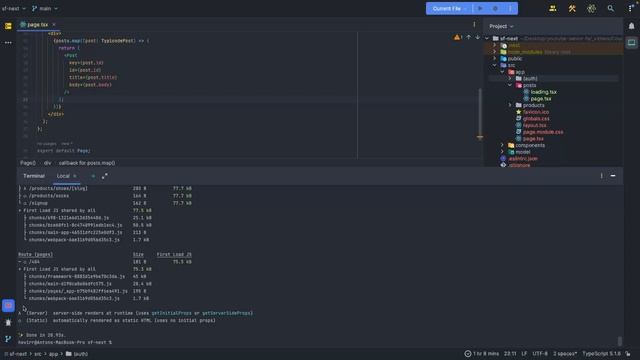
Task: Open editor tabs options menu
Action: 474,24
